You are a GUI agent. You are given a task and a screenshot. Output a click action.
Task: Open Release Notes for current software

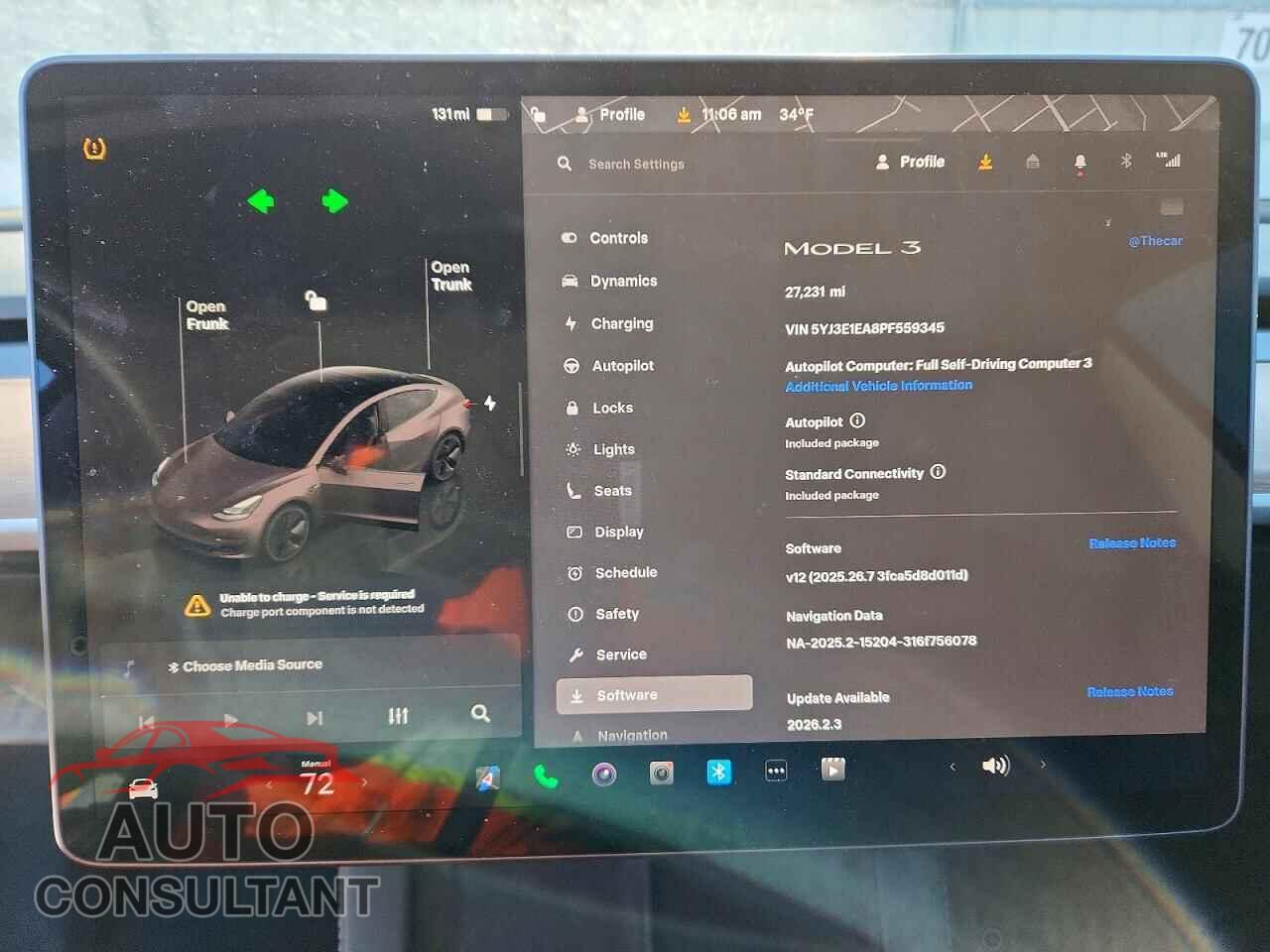(x=1132, y=543)
